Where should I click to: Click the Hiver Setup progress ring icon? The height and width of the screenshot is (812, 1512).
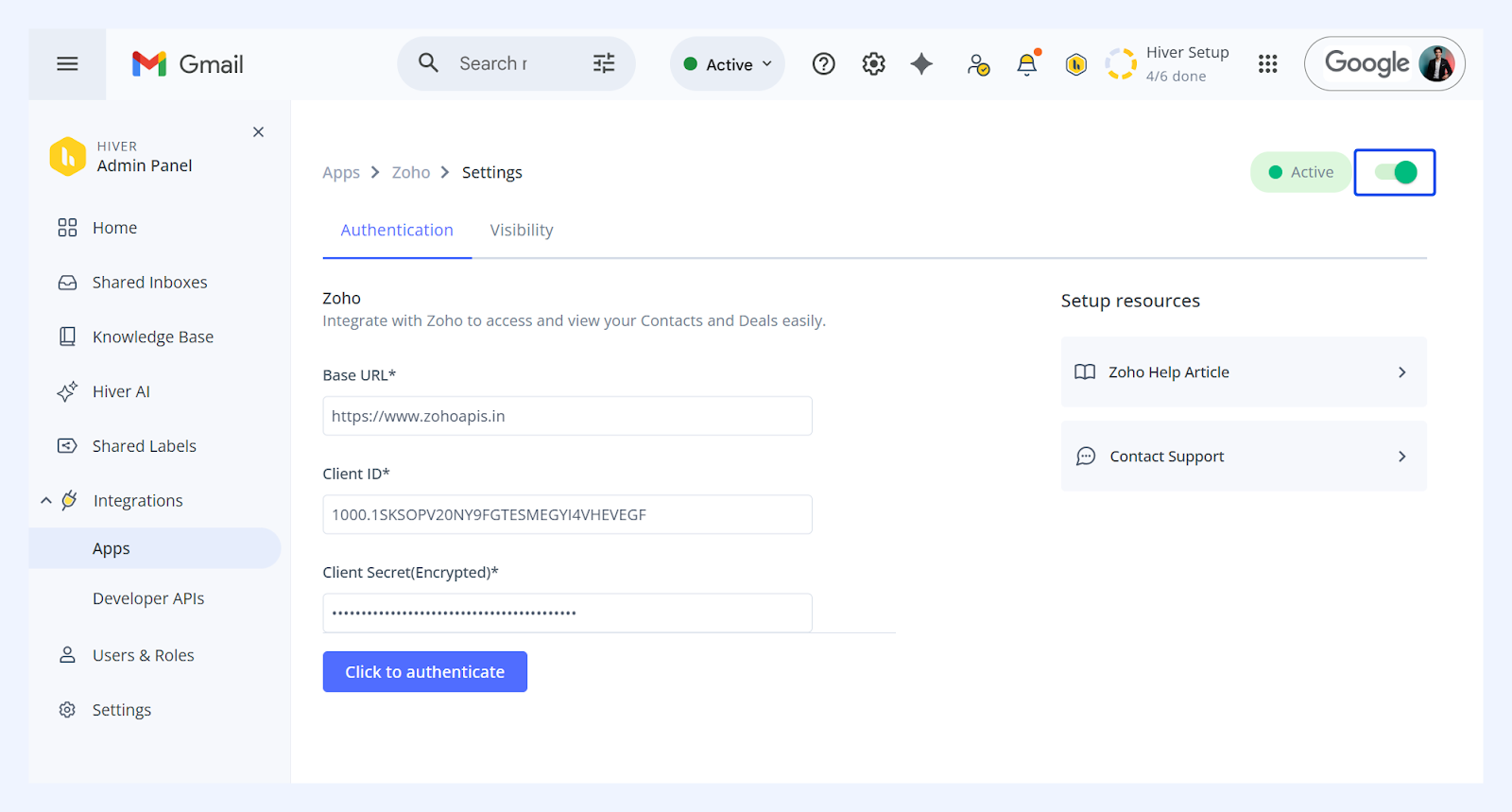(x=1121, y=63)
